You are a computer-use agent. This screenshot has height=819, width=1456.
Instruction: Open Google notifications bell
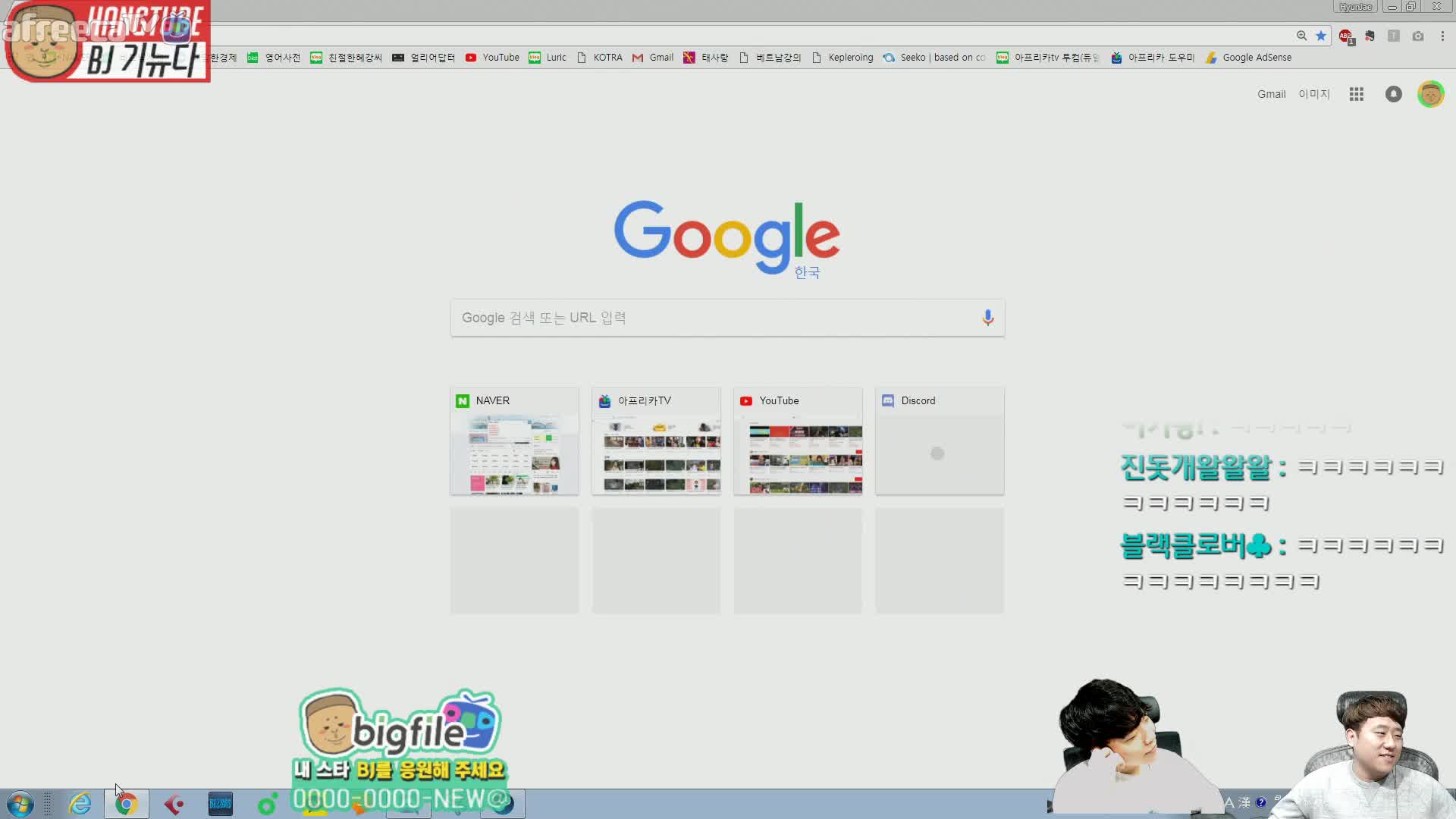(1393, 94)
